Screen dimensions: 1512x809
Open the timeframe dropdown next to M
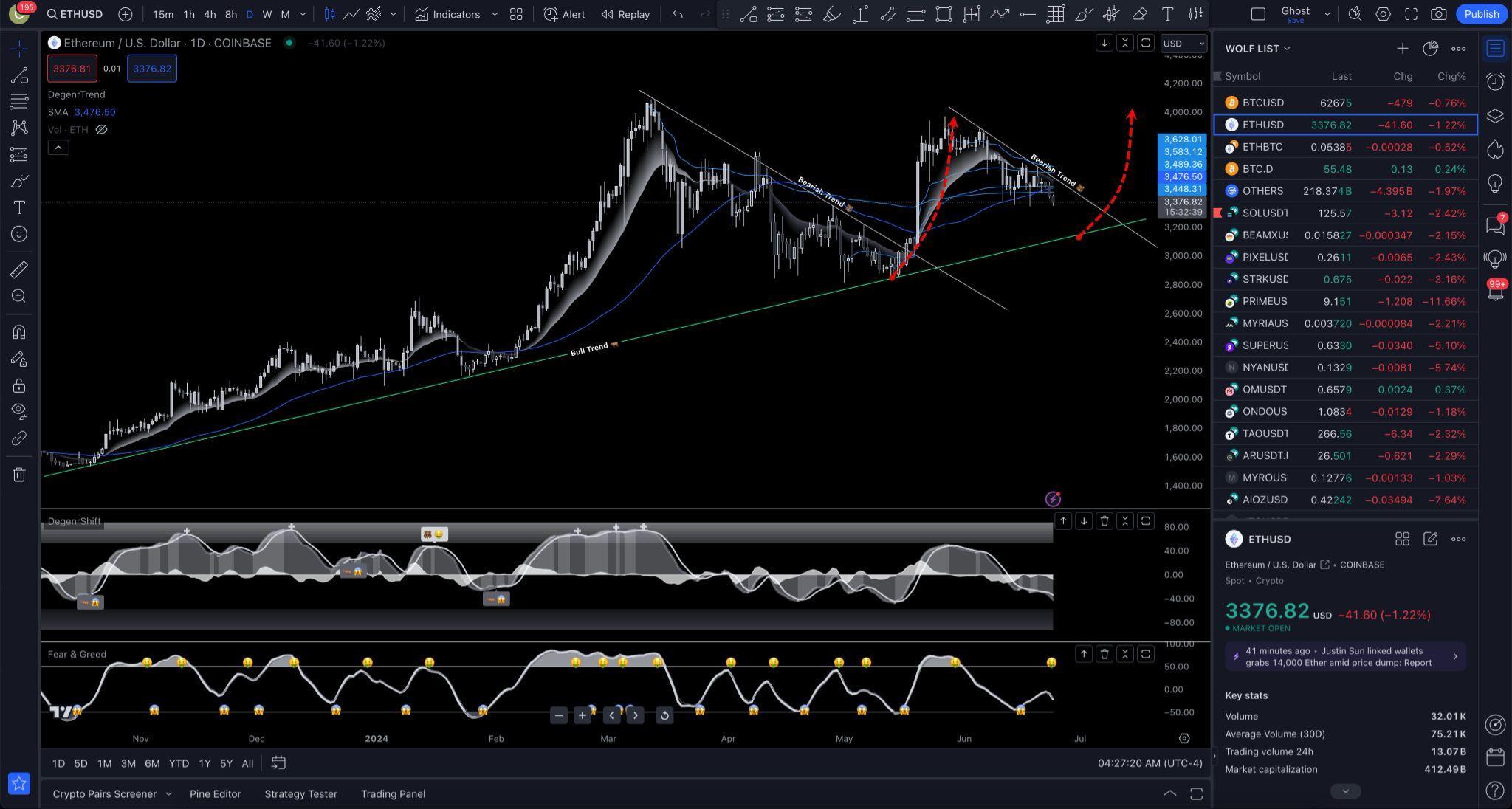(x=302, y=14)
